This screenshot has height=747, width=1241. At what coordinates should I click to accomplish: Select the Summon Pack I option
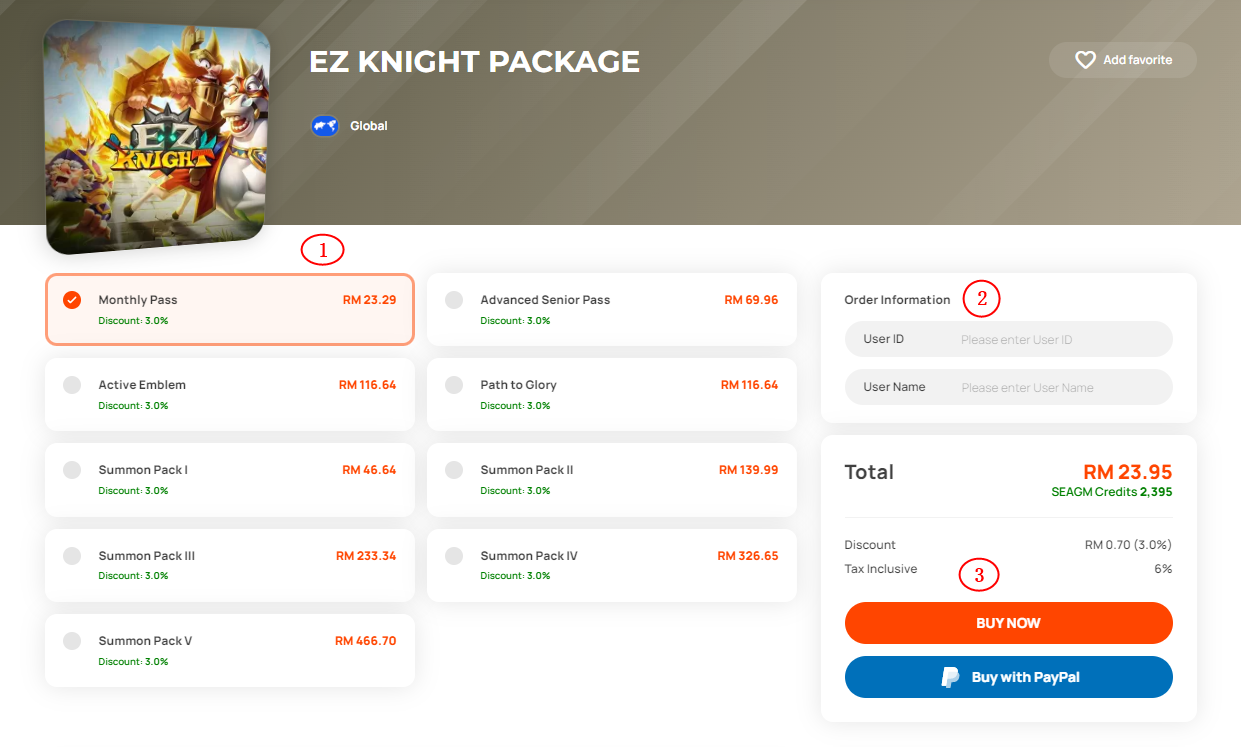230,480
